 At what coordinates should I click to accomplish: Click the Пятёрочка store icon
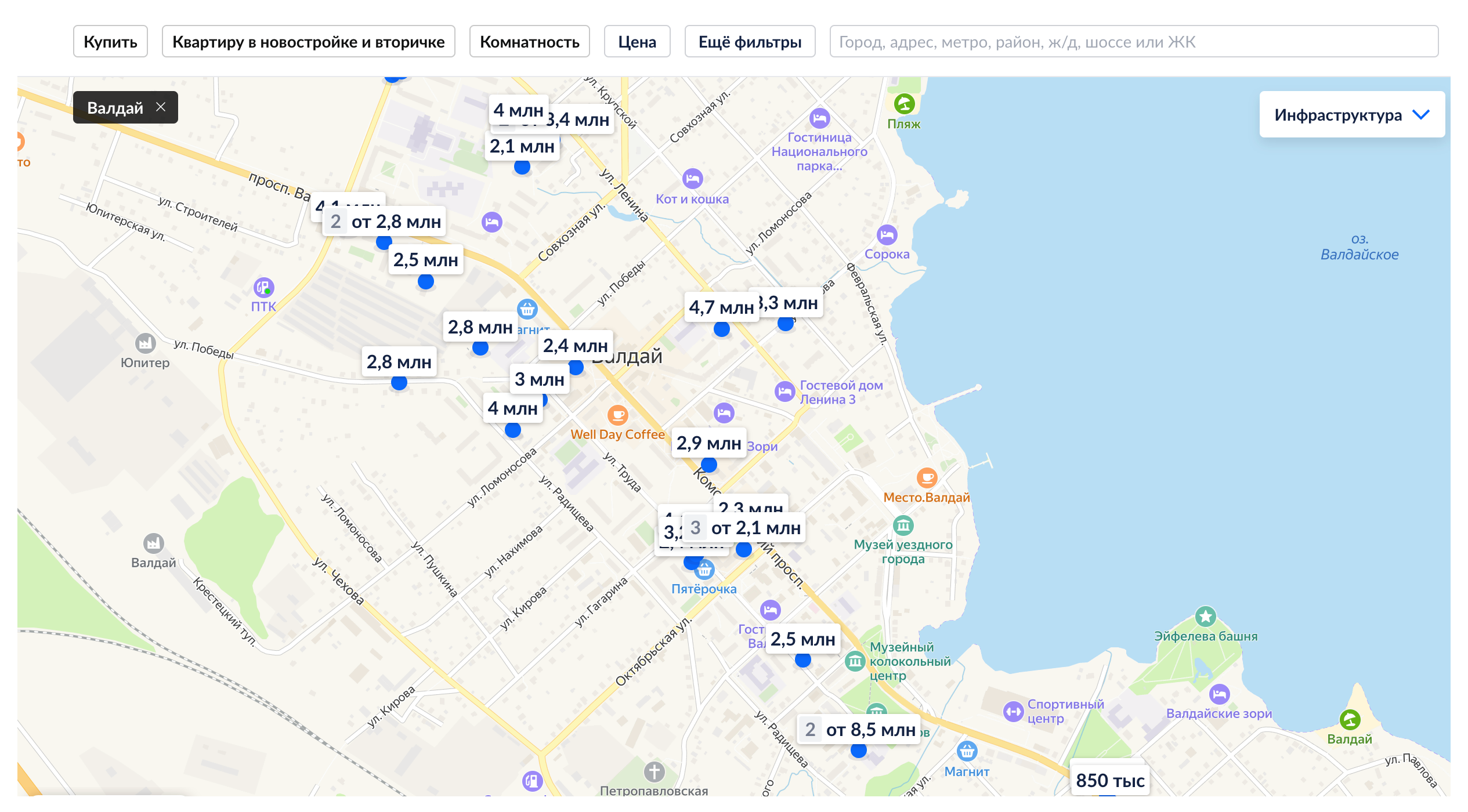tap(704, 570)
